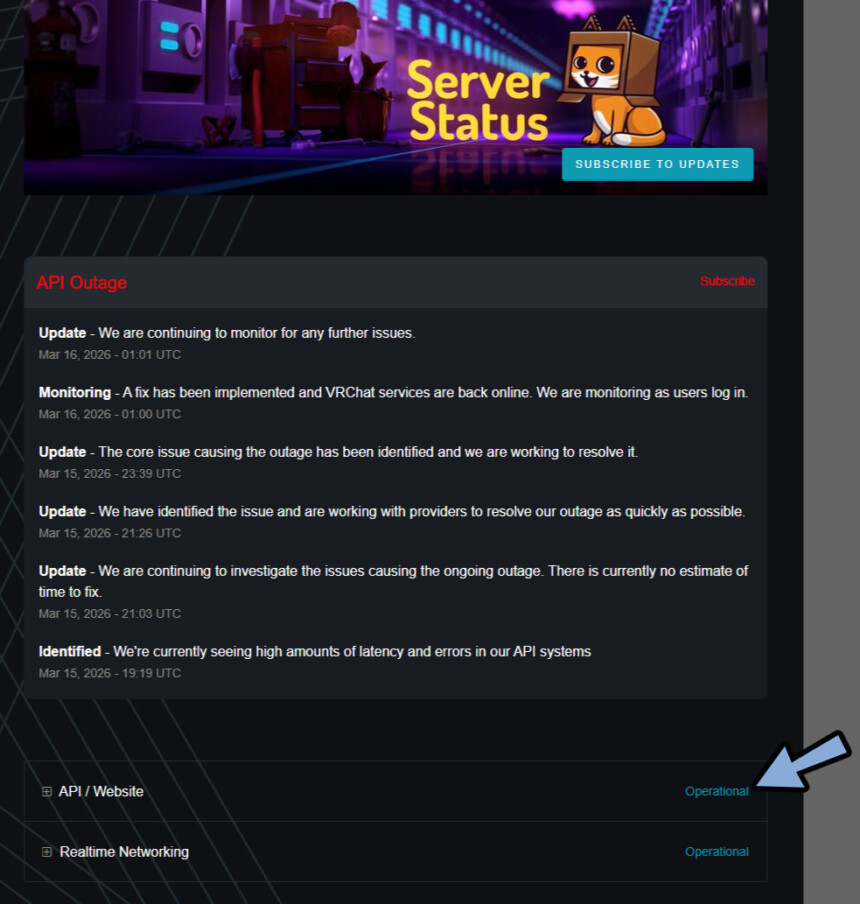Click the Identified entry about API latency

coord(315,651)
